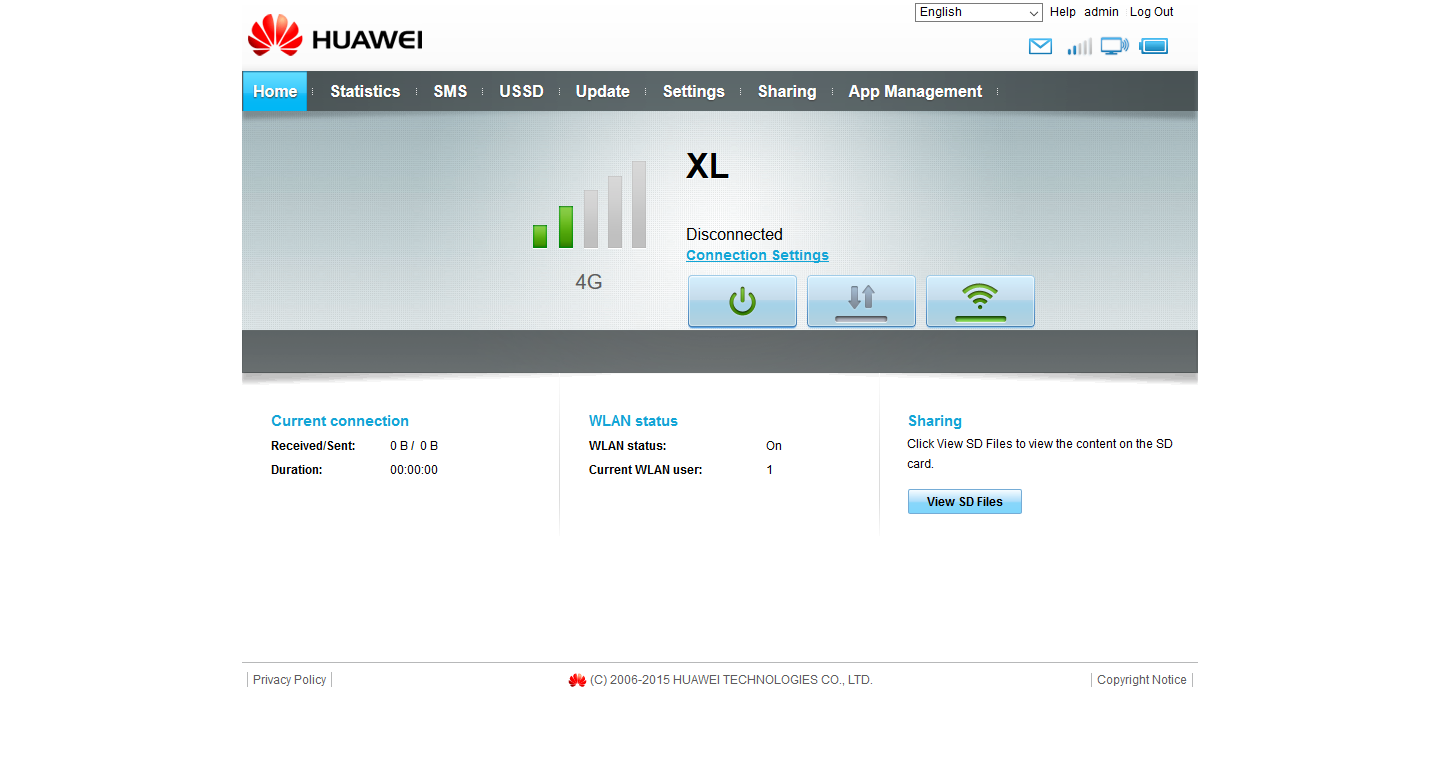Open the English language dropdown

tap(978, 12)
